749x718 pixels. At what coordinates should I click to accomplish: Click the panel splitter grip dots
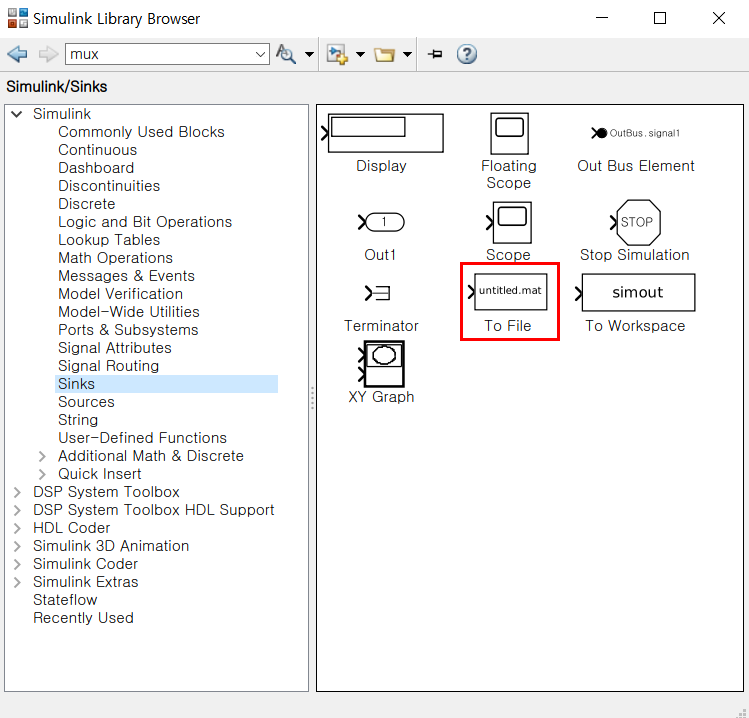[312, 398]
